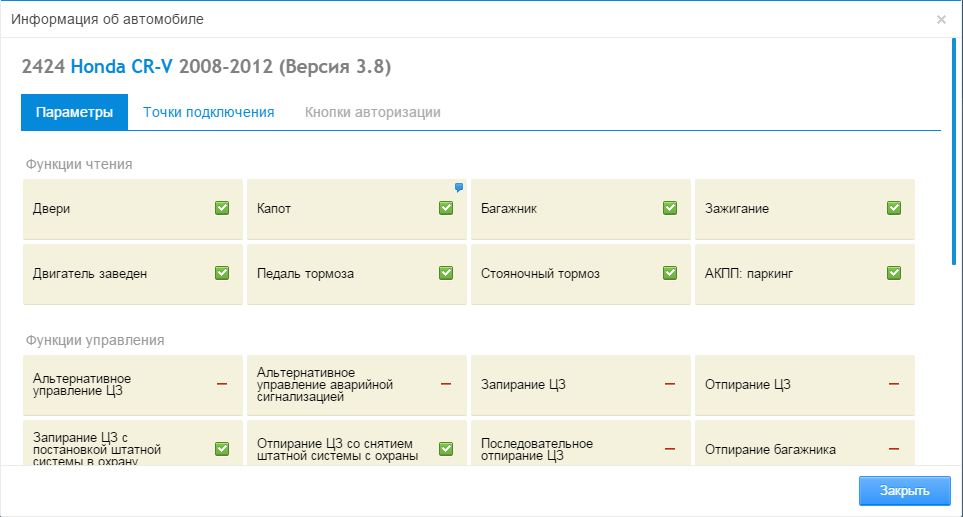Click the red dash icon for Запирание ЦЗ

click(670, 384)
